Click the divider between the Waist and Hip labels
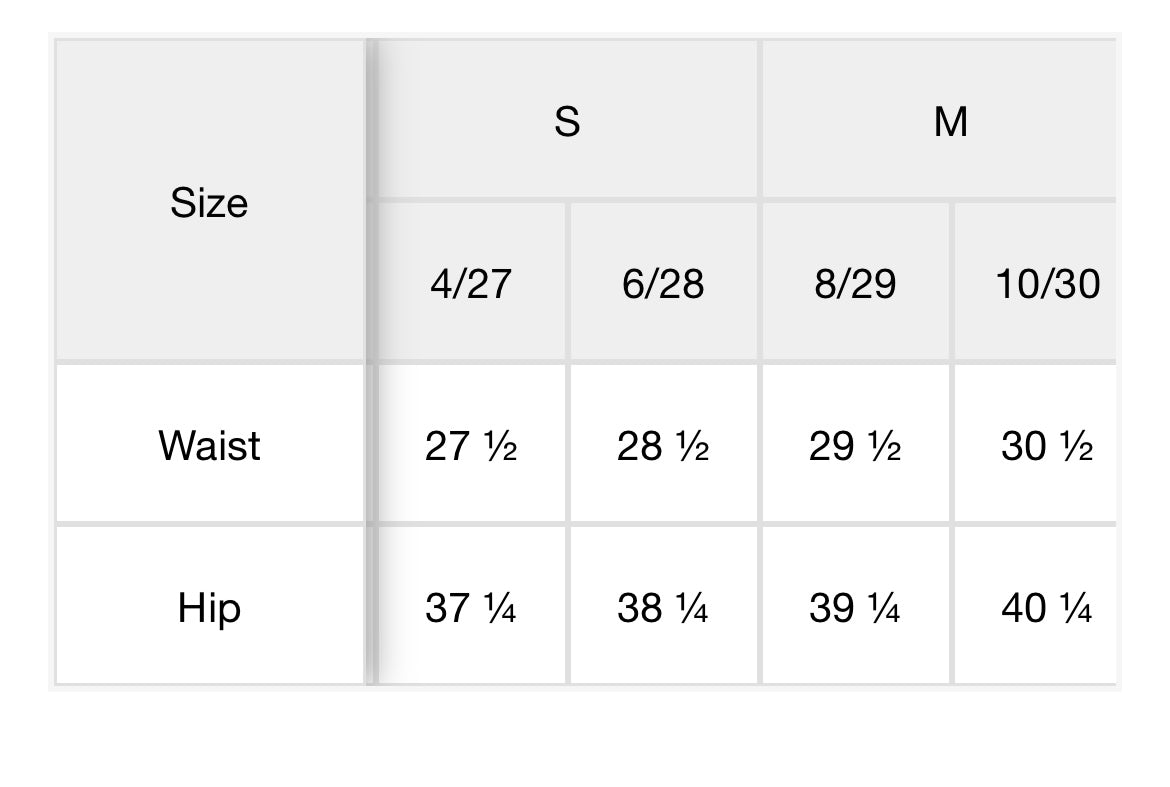This screenshot has width=1170, height=787. pos(209,523)
